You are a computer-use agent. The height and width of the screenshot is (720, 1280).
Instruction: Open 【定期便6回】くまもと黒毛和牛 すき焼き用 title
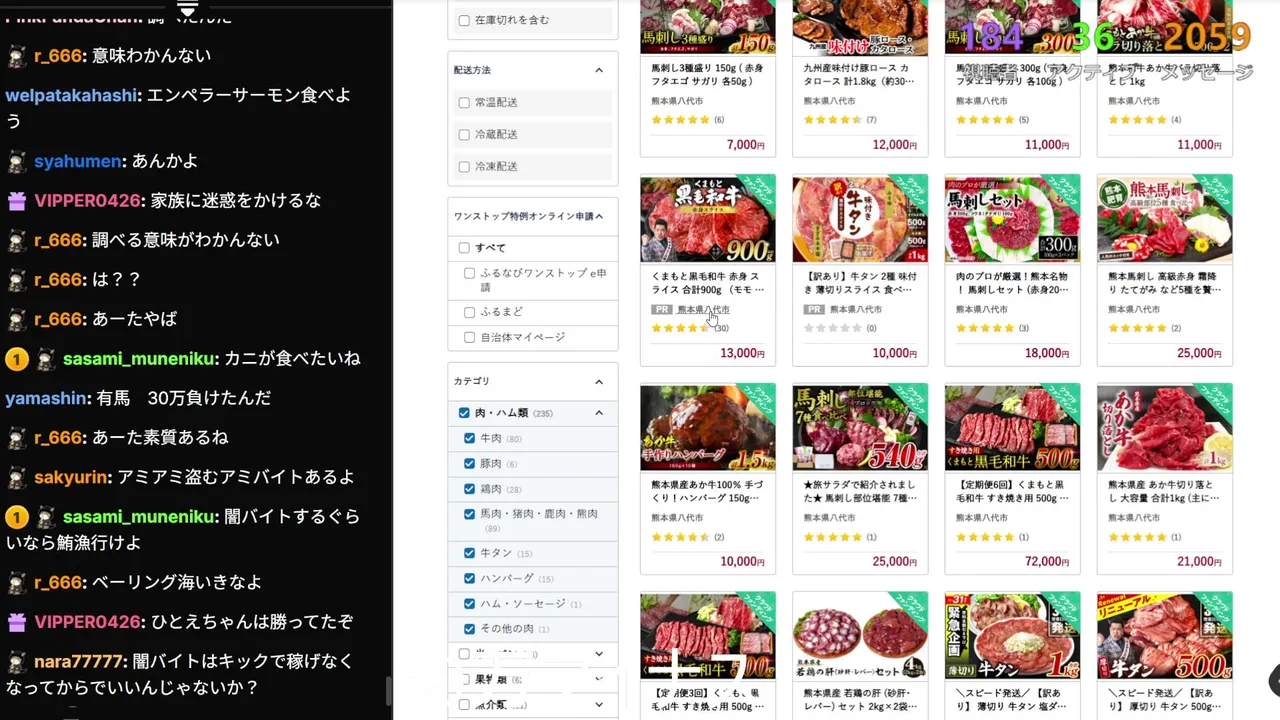[x=1012, y=491]
